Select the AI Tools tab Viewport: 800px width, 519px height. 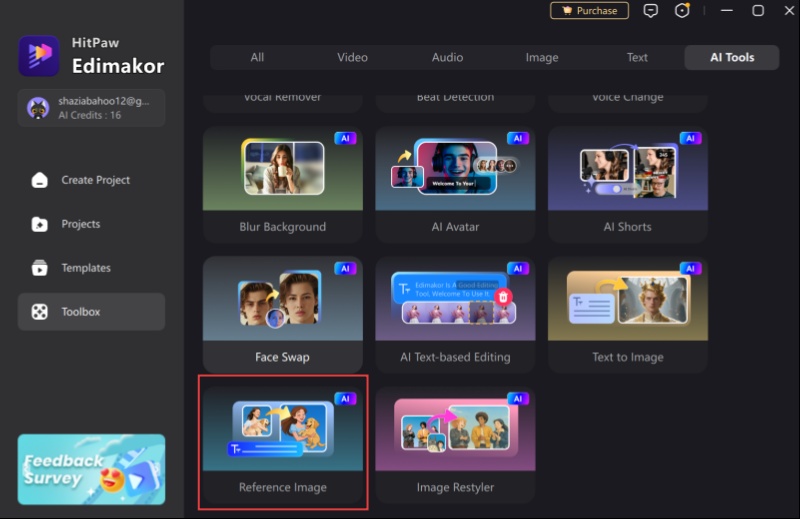[732, 57]
